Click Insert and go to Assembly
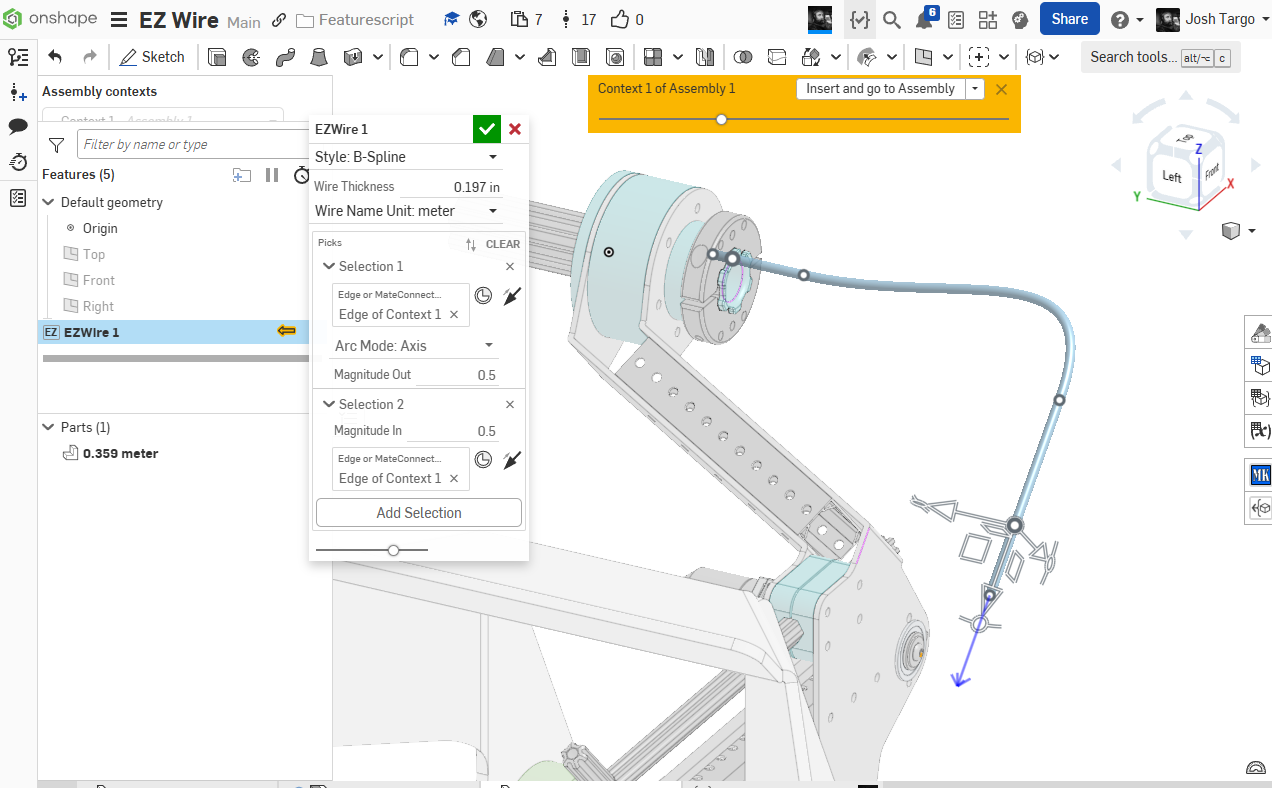Image resolution: width=1272 pixels, height=788 pixels. click(880, 88)
